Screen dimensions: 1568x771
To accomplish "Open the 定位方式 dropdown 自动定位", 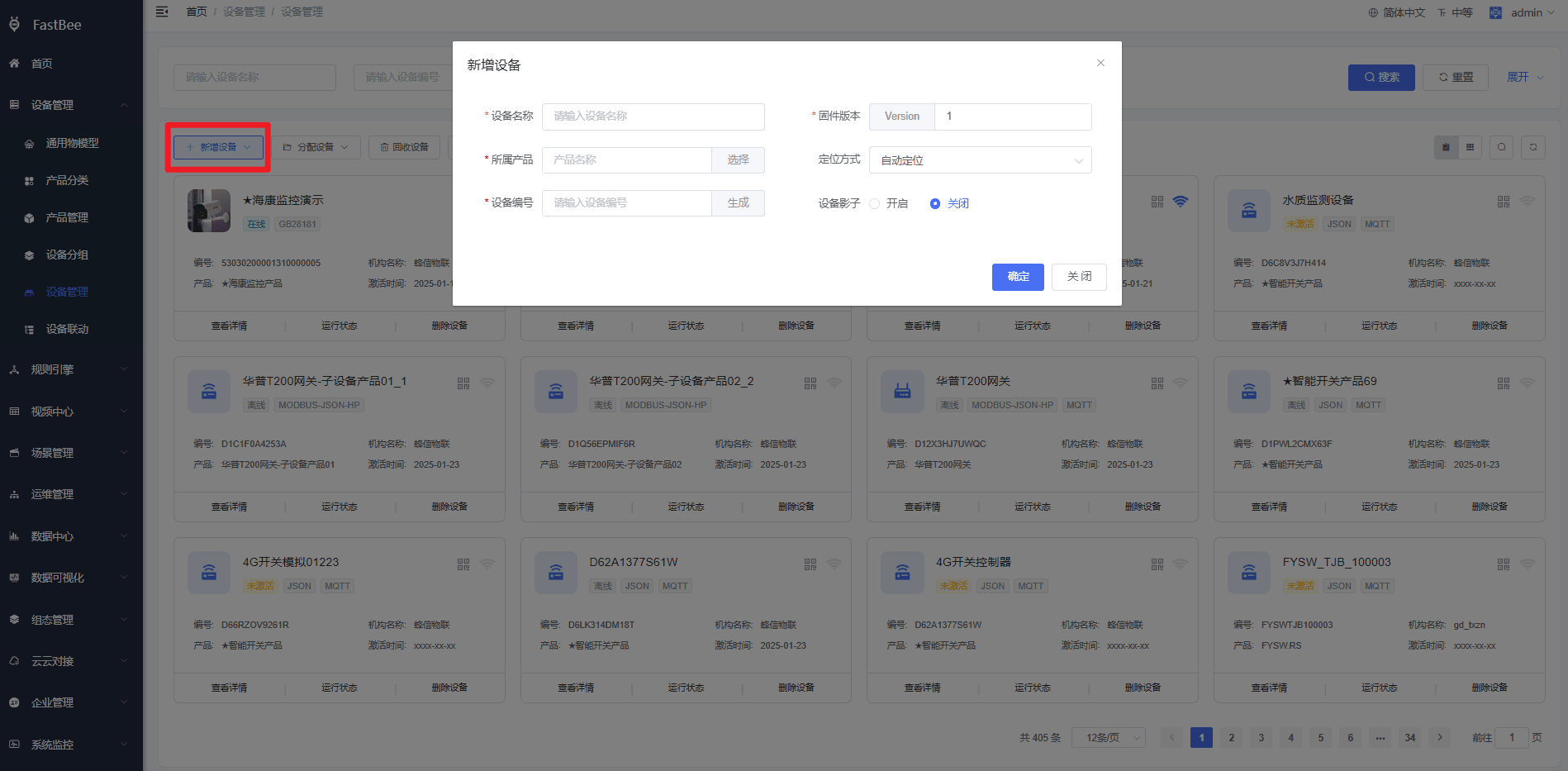I will tap(981, 159).
